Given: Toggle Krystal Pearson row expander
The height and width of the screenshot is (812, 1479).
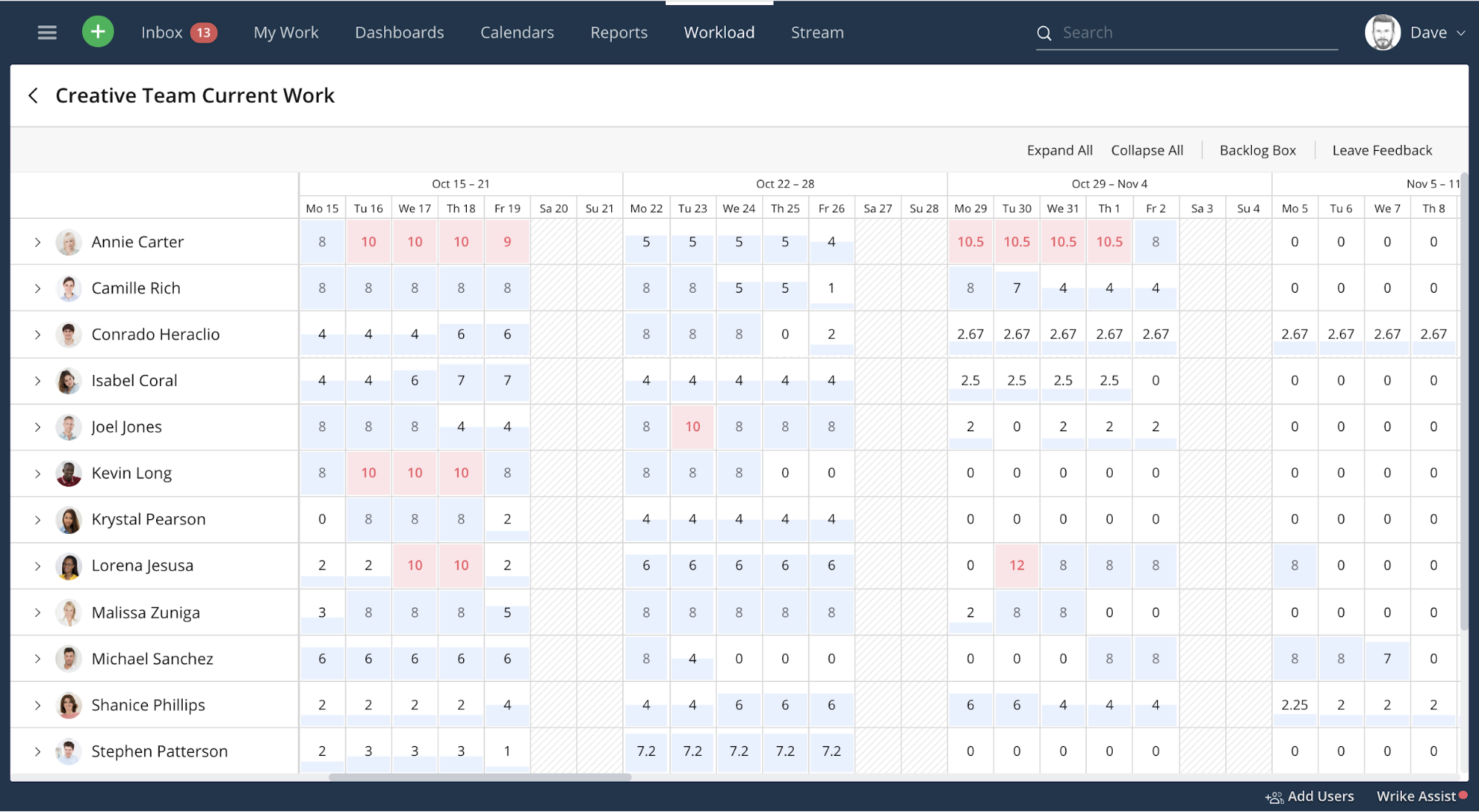Looking at the screenshot, I should 37,519.
